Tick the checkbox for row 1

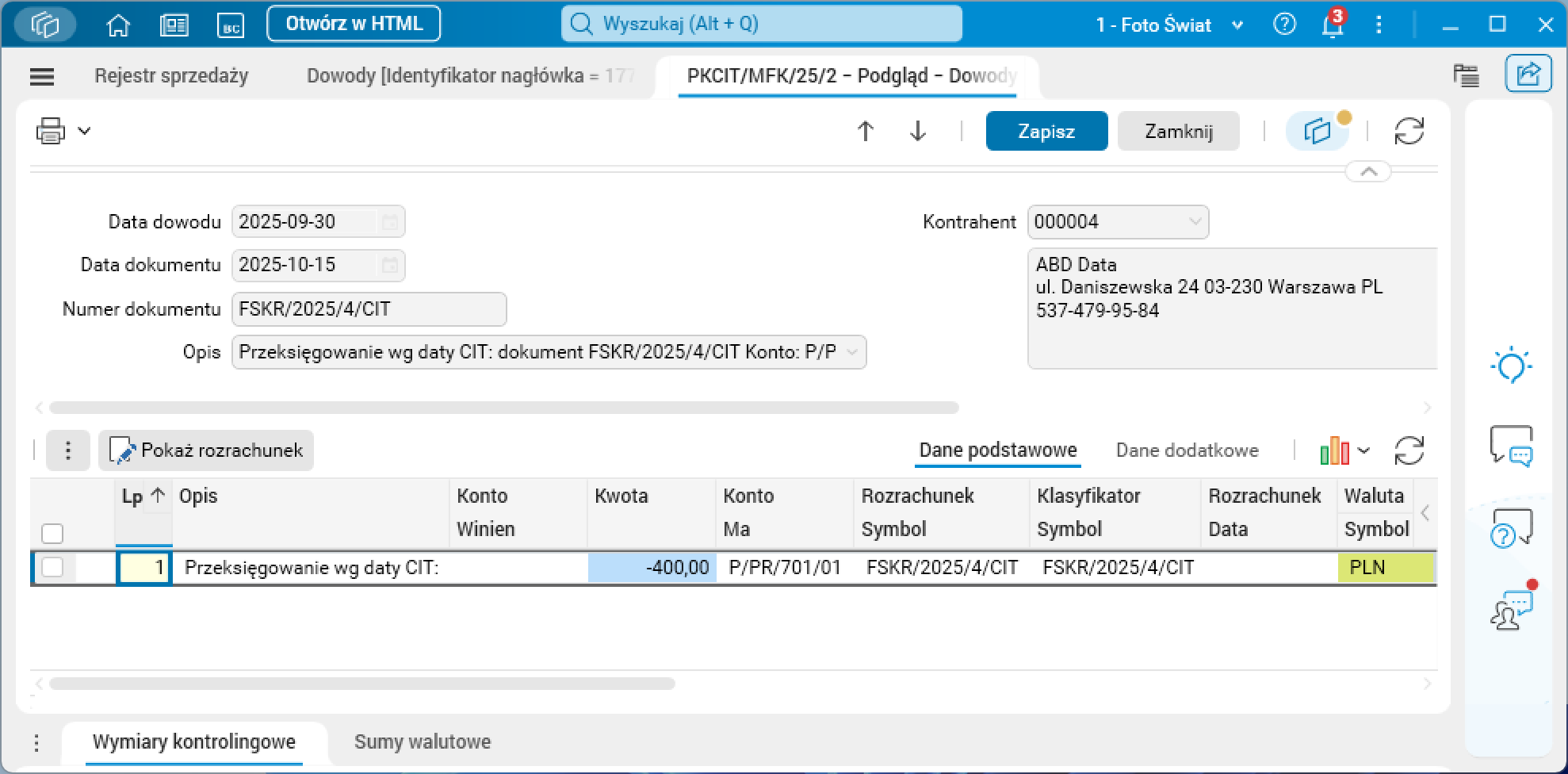(x=52, y=568)
